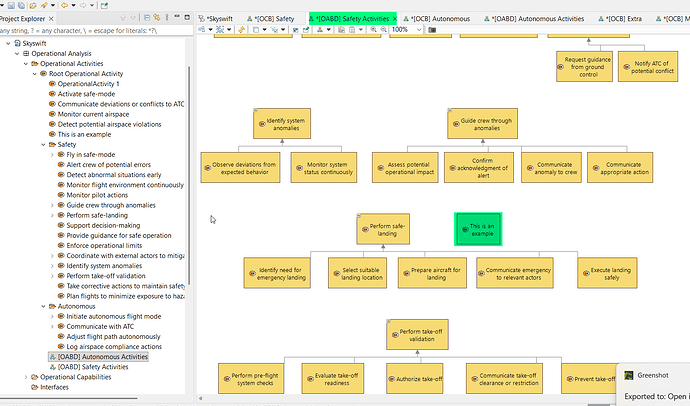Viewport: 690px width, 406px height.
Task: Click the back navigation arrow in toolbar
Action: click(66, 4)
